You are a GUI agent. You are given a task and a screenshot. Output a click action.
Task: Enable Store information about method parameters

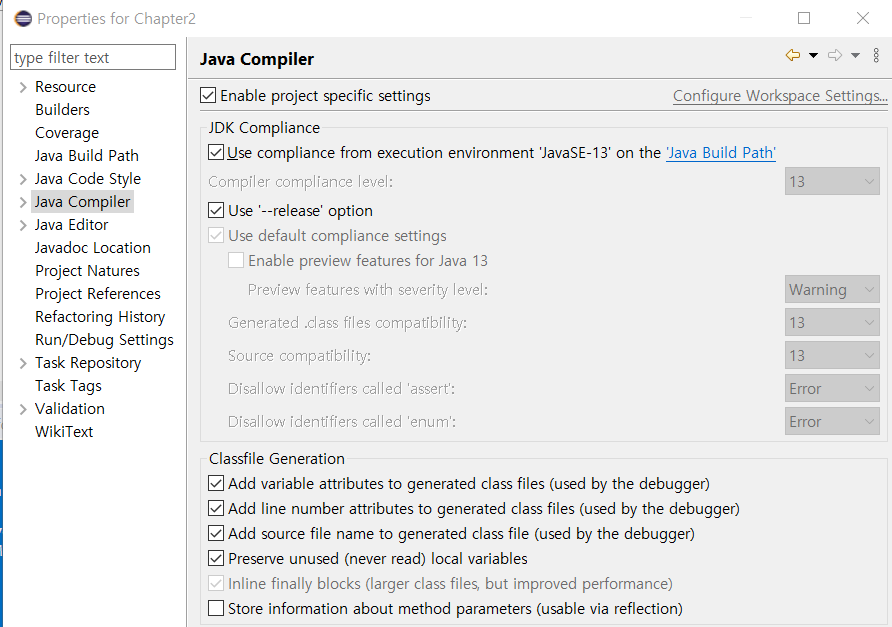216,609
